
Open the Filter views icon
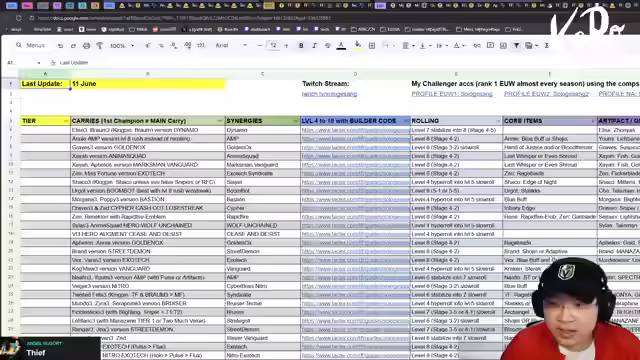point(531,46)
